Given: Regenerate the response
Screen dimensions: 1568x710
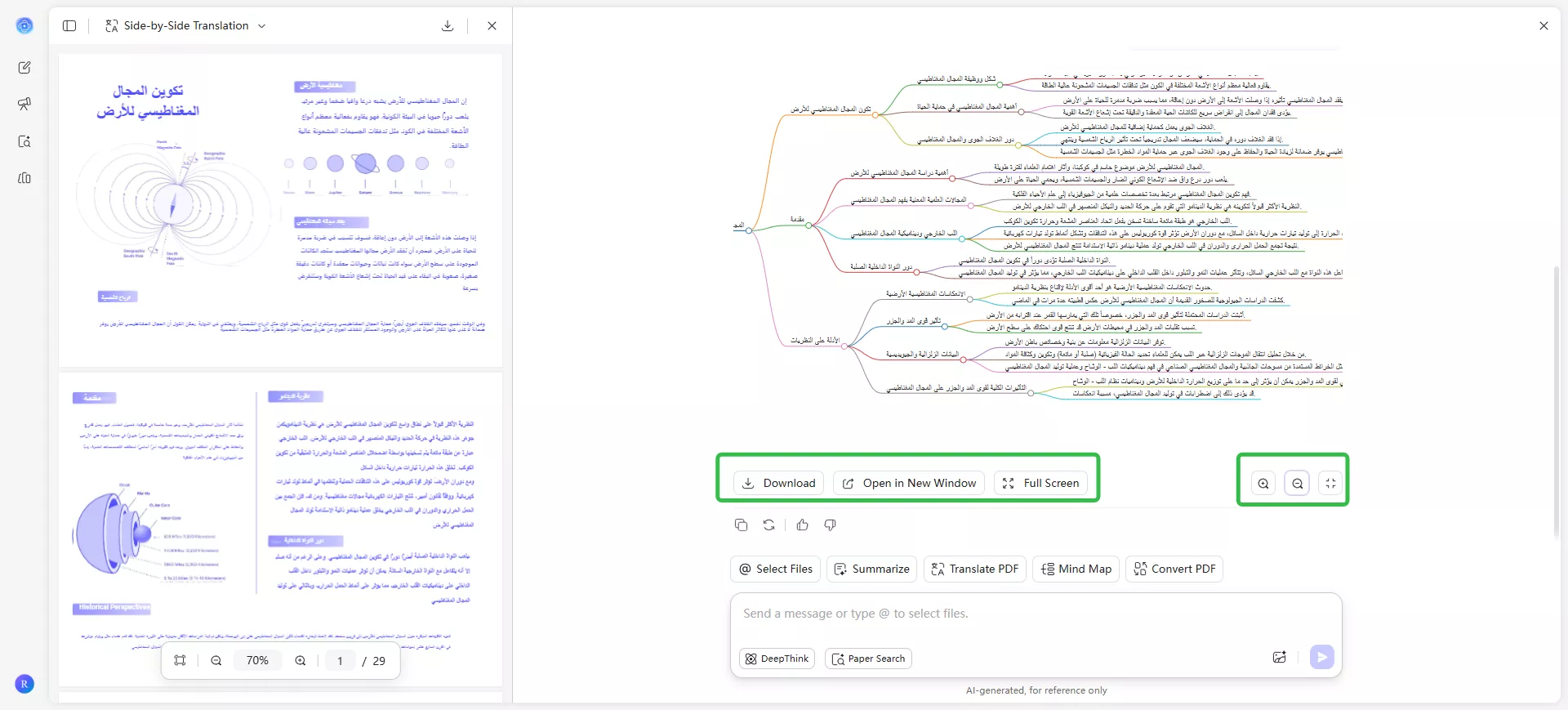Looking at the screenshot, I should click(x=768, y=525).
